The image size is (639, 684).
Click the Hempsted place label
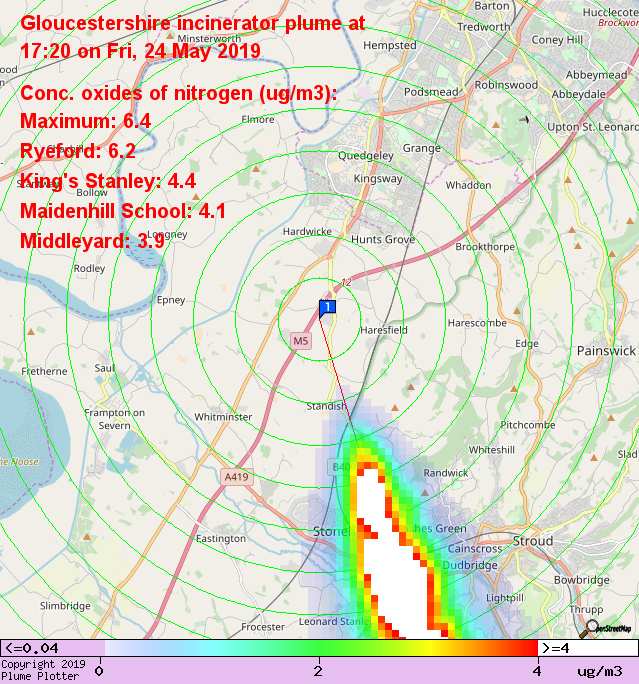(390, 45)
